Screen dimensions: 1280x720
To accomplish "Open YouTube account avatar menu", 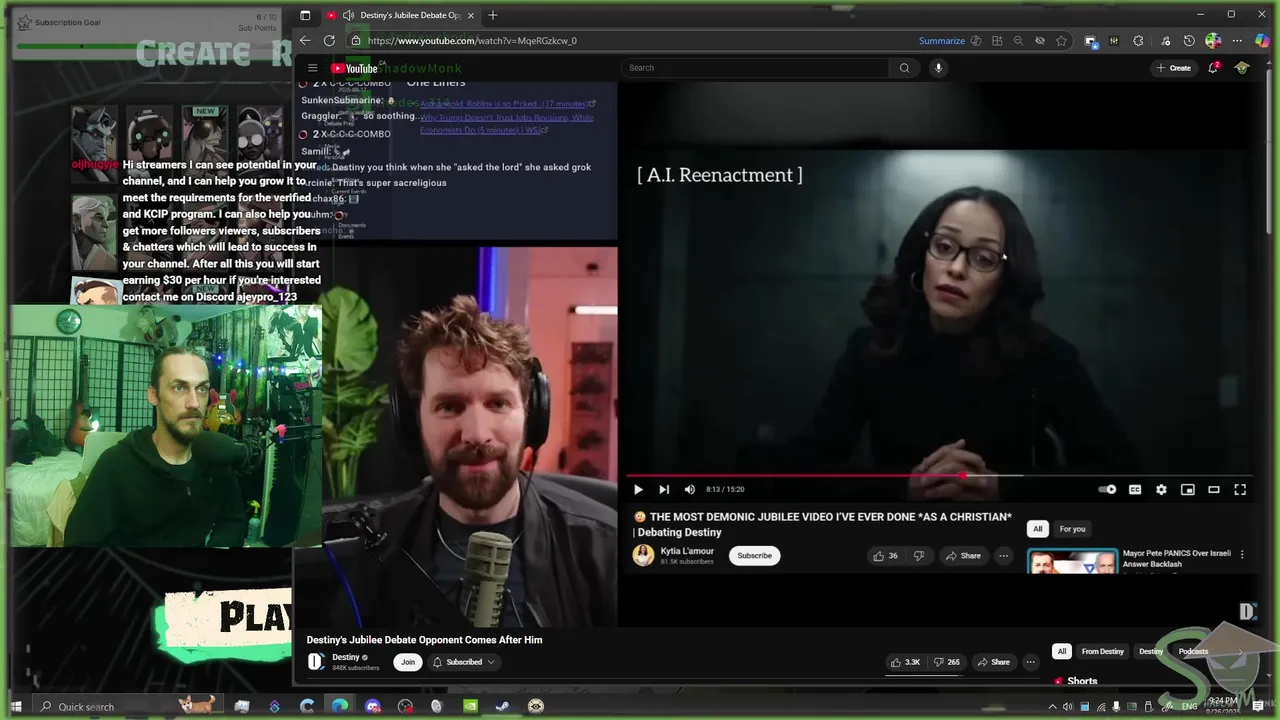I will coord(1242,68).
